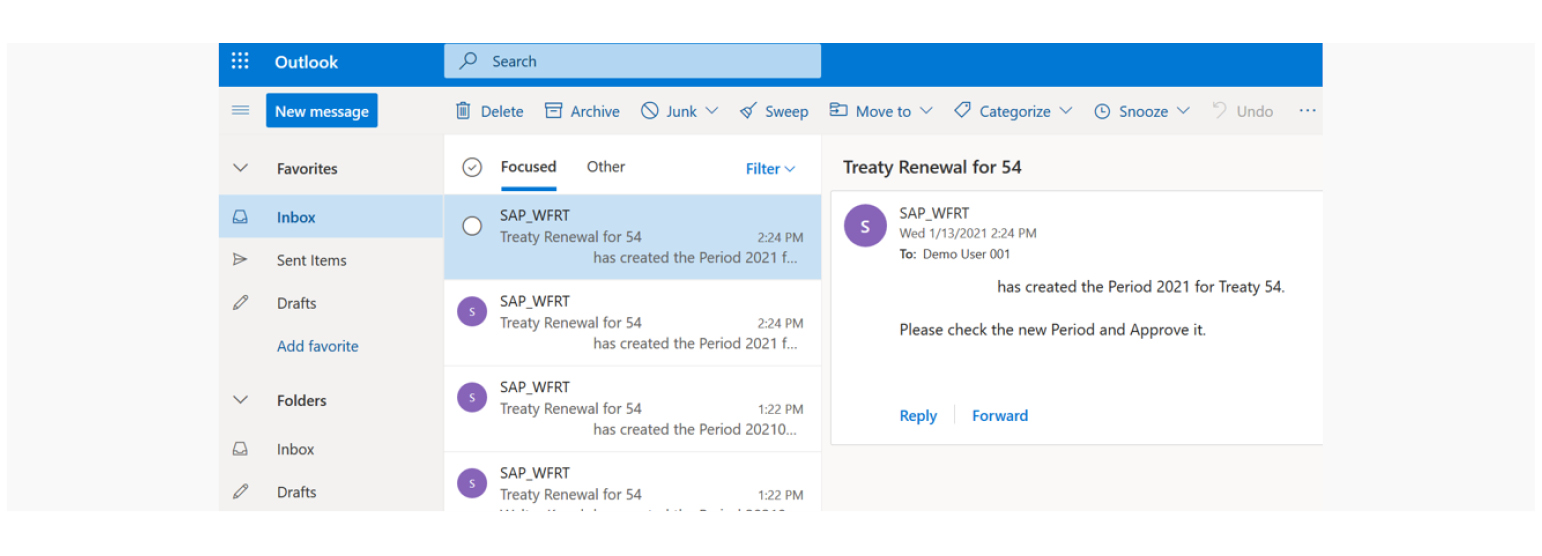Click the Folders Drafts pencil icon

(x=240, y=492)
